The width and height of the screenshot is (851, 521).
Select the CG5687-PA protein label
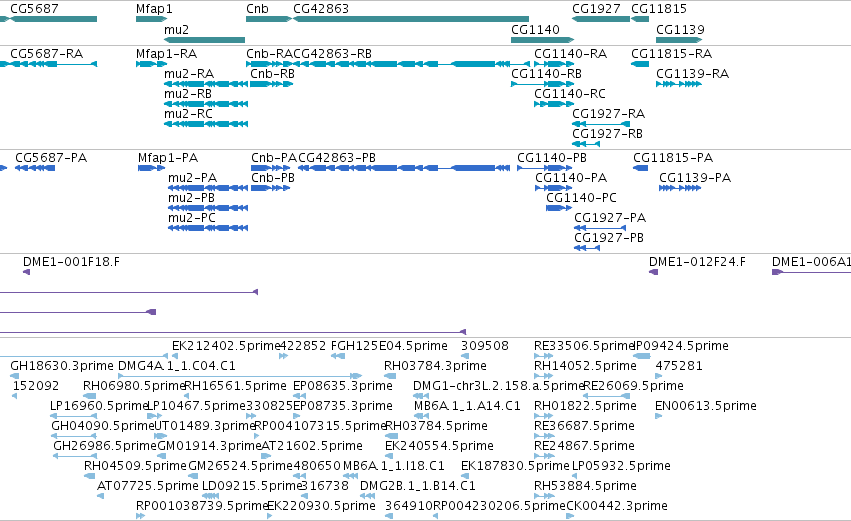pyautogui.click(x=51, y=158)
